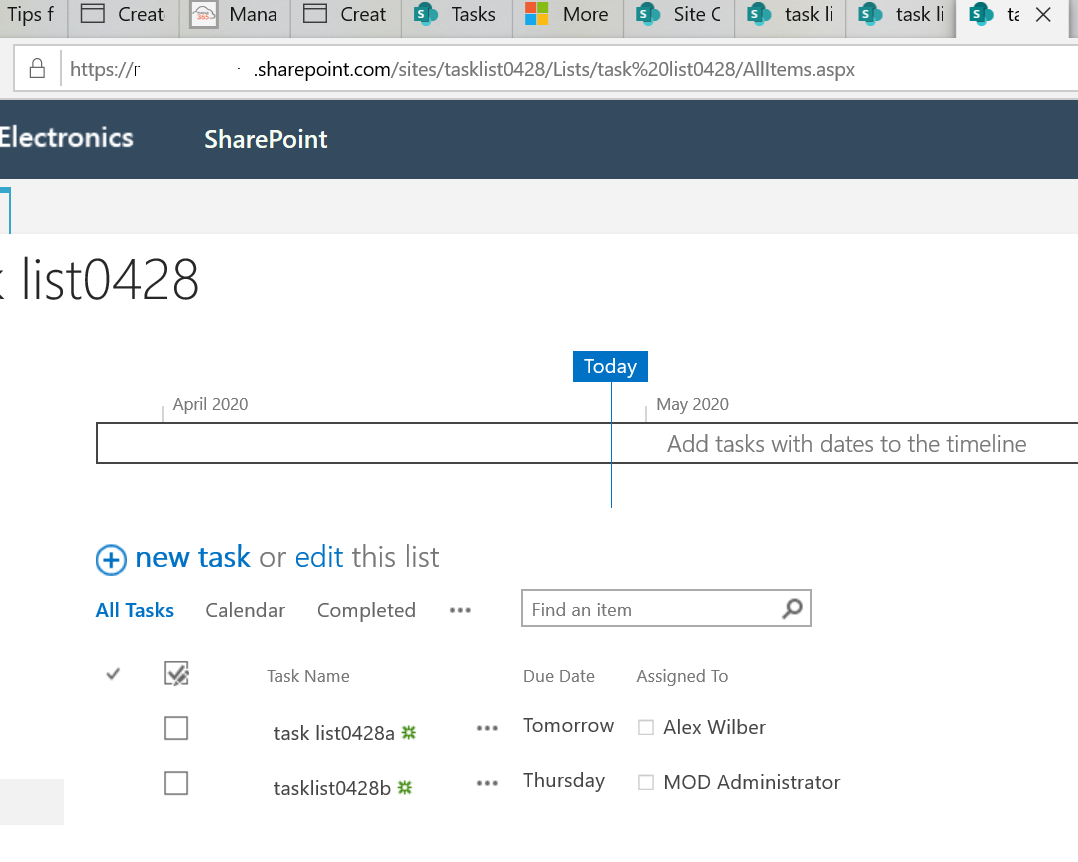This screenshot has height=862, width=1078.
Task: Open the ellipsis menu for task list0428a
Action: (487, 728)
